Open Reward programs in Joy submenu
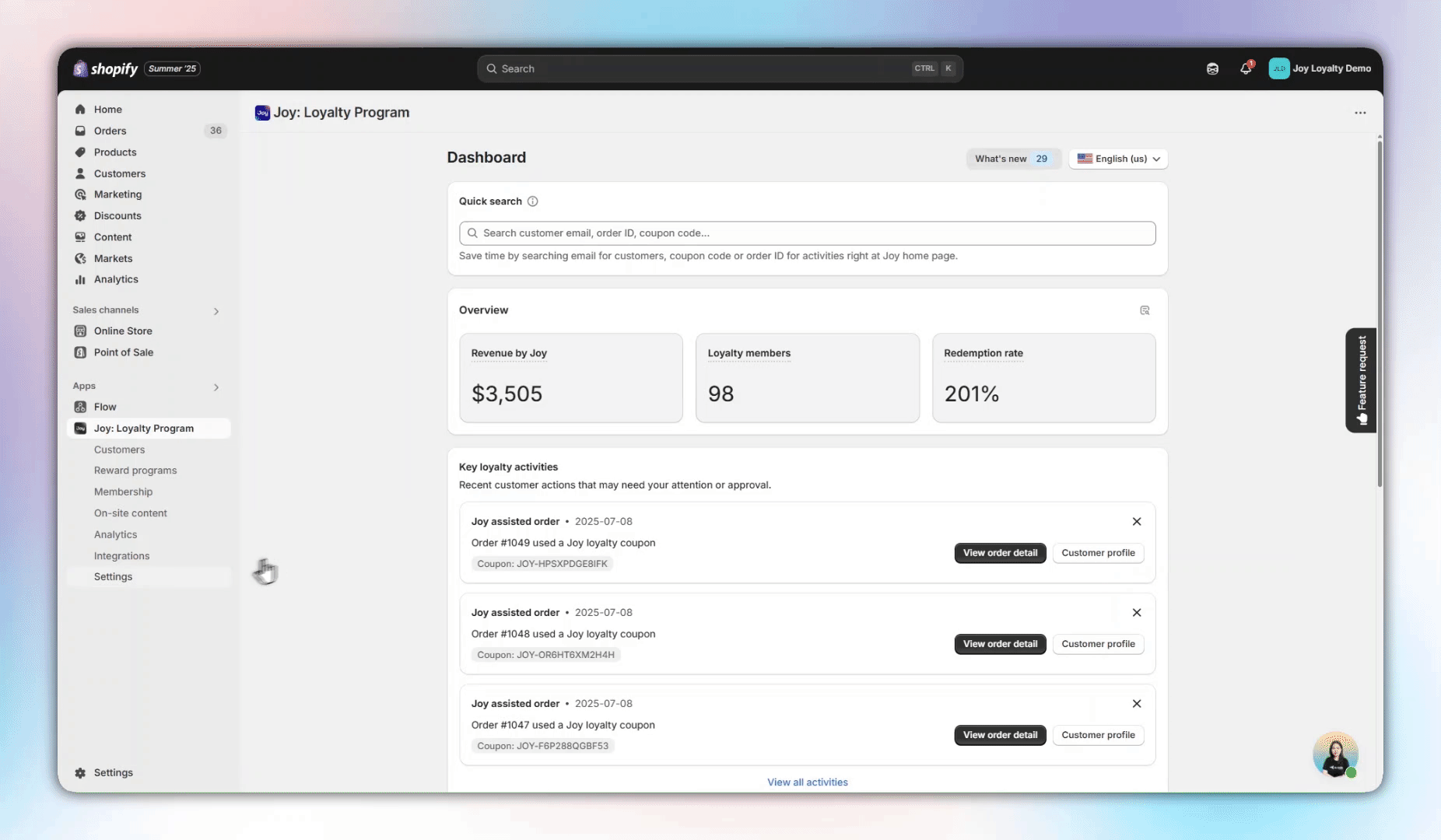 click(135, 471)
